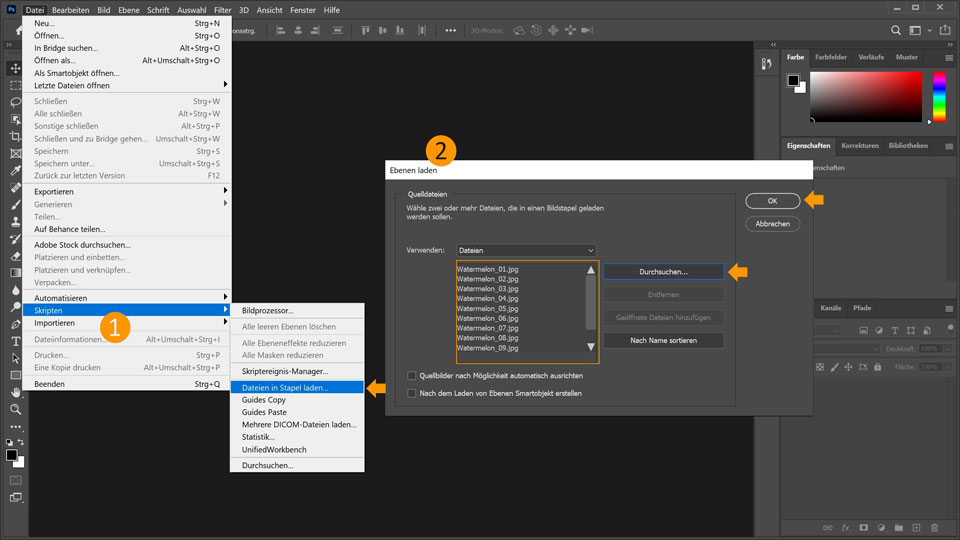The height and width of the screenshot is (540, 960).
Task: Switch to the Farbfelder tab
Action: click(x=830, y=57)
